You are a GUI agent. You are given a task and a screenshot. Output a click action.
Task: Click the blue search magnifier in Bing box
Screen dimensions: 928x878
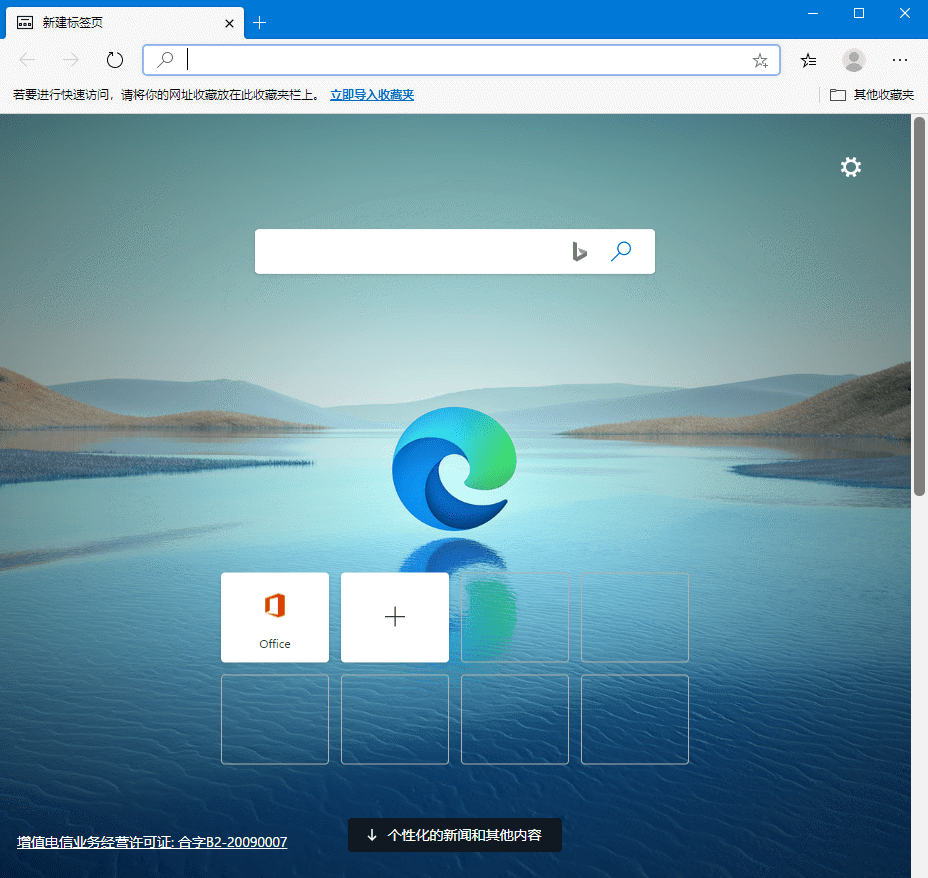pos(621,251)
